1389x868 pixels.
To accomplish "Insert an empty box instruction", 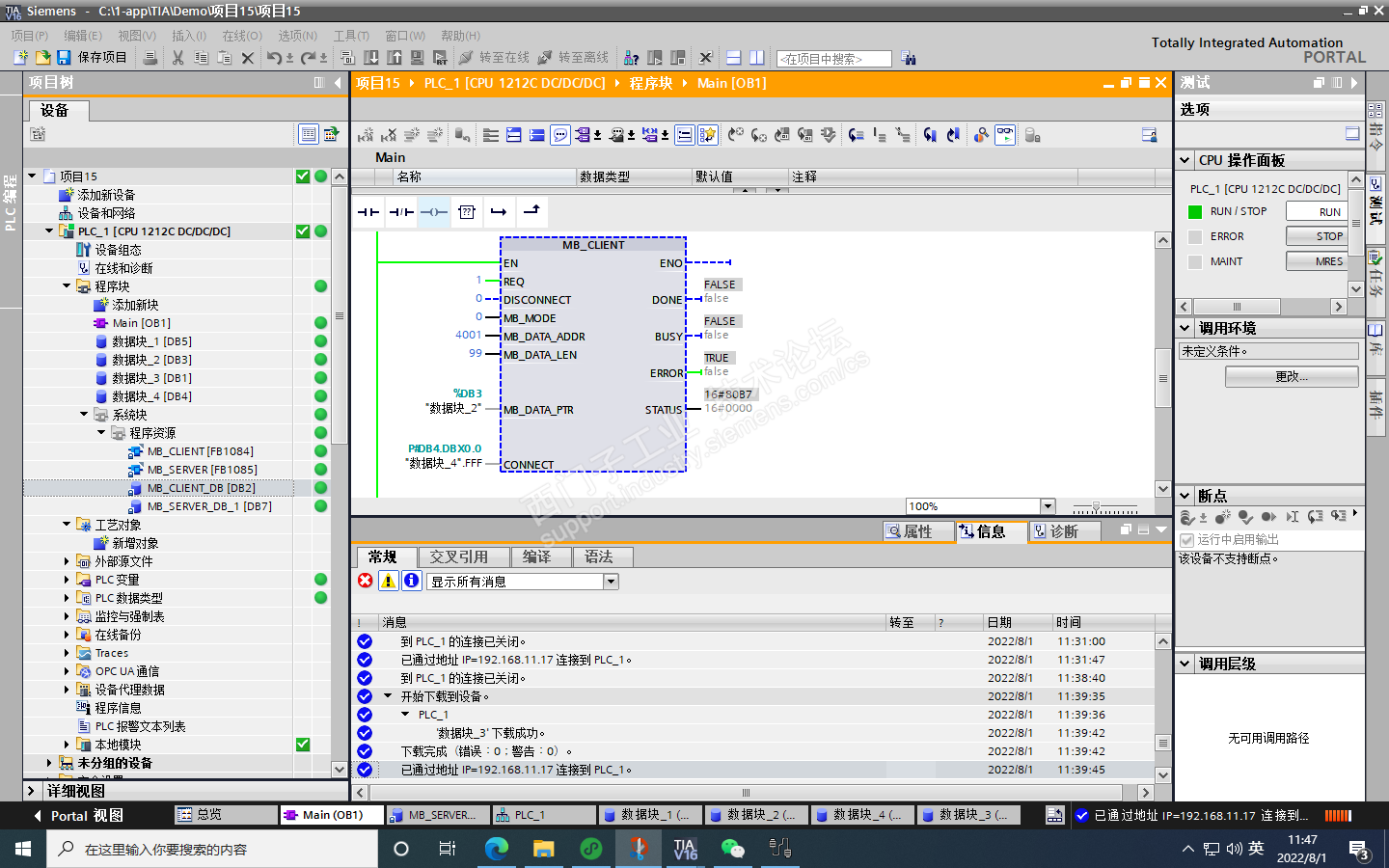I will (x=467, y=212).
